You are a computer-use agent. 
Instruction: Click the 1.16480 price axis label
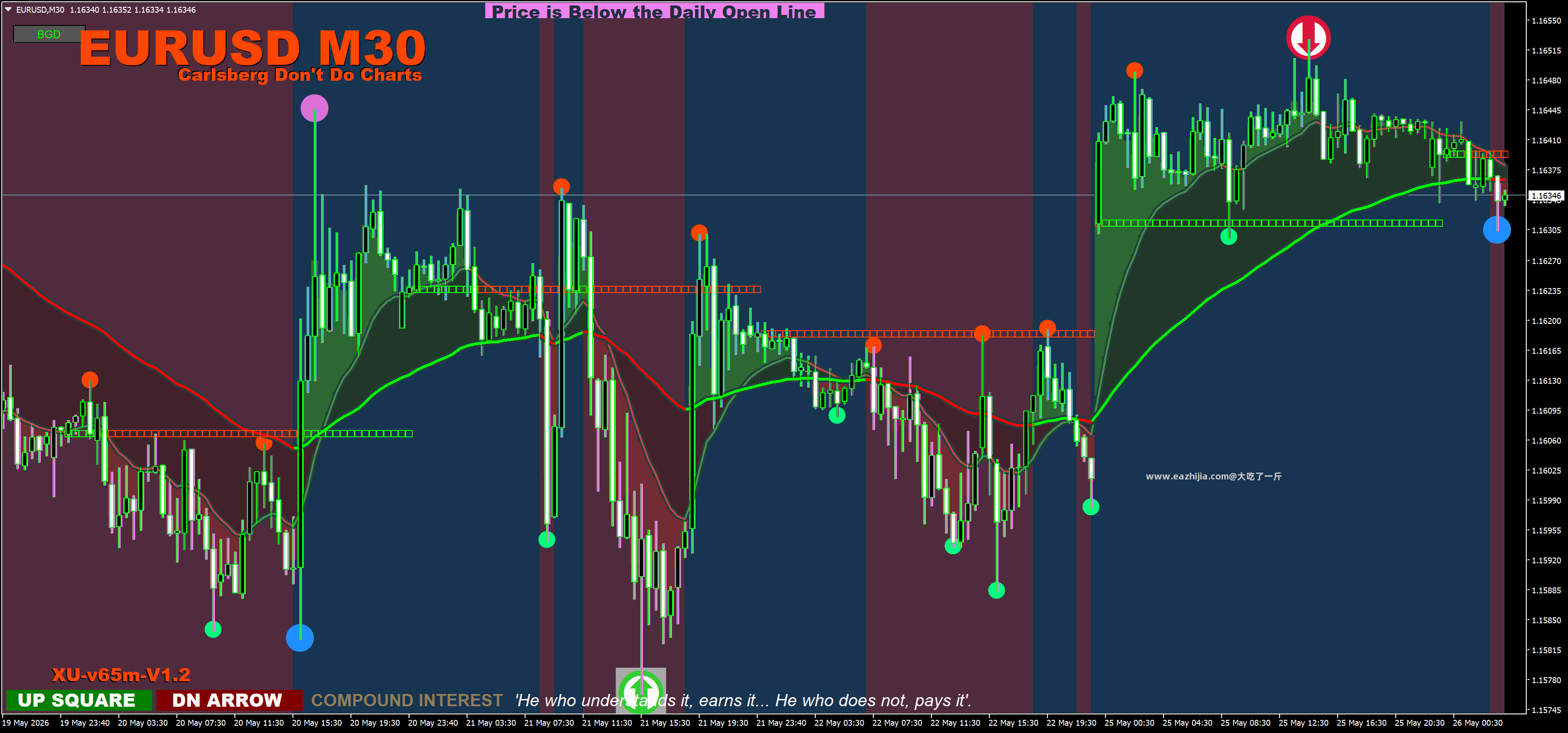click(1546, 80)
